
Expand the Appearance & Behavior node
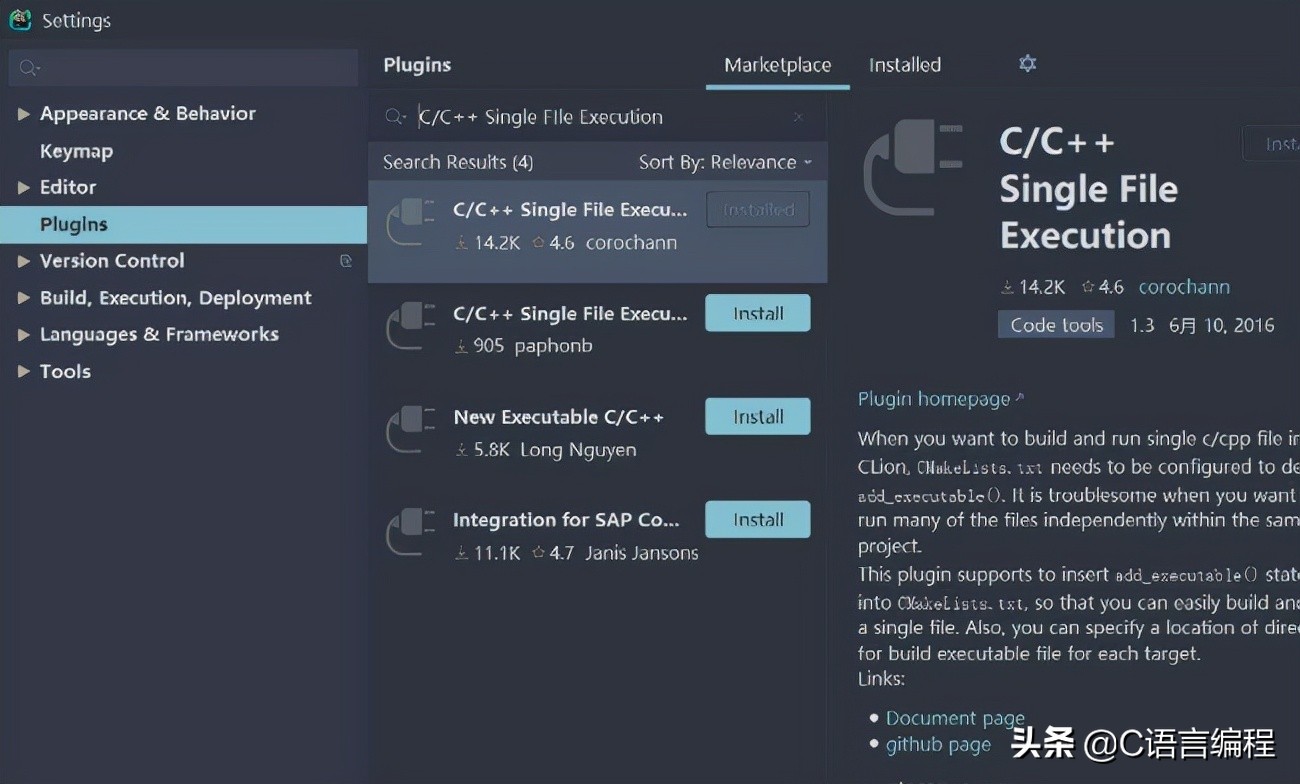pos(23,114)
